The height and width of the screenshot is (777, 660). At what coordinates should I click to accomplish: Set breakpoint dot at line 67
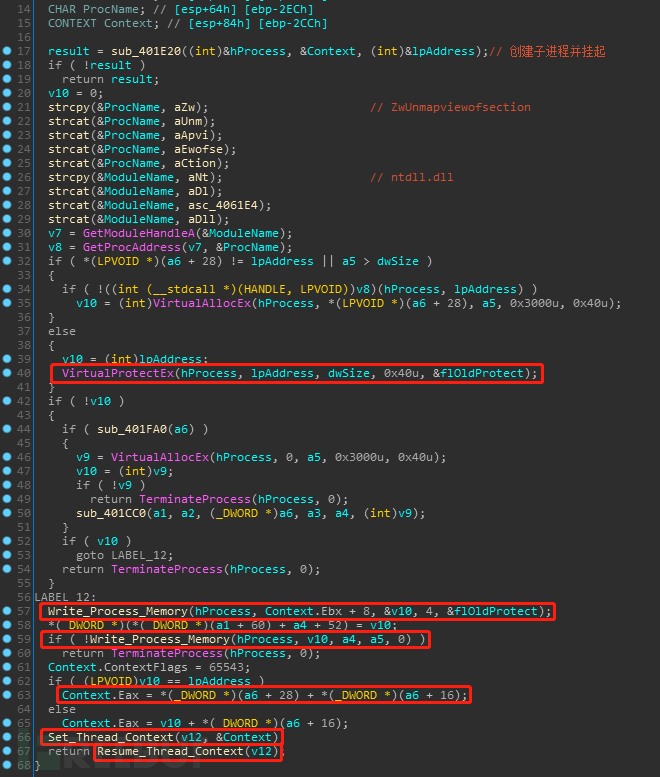7,751
